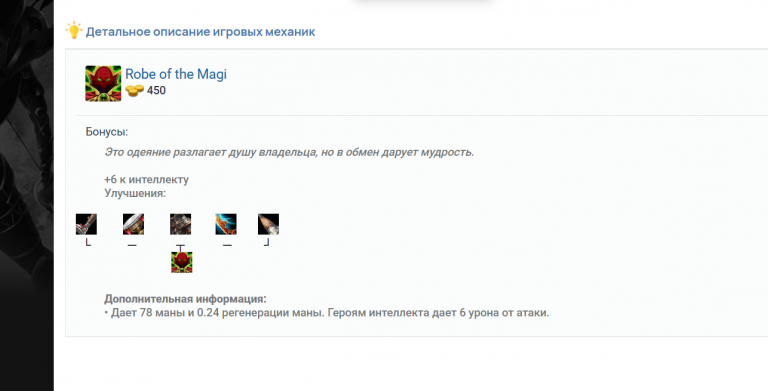The height and width of the screenshot is (391, 768).
Task: Click the 'Бонусы:' label
Action: point(107,132)
